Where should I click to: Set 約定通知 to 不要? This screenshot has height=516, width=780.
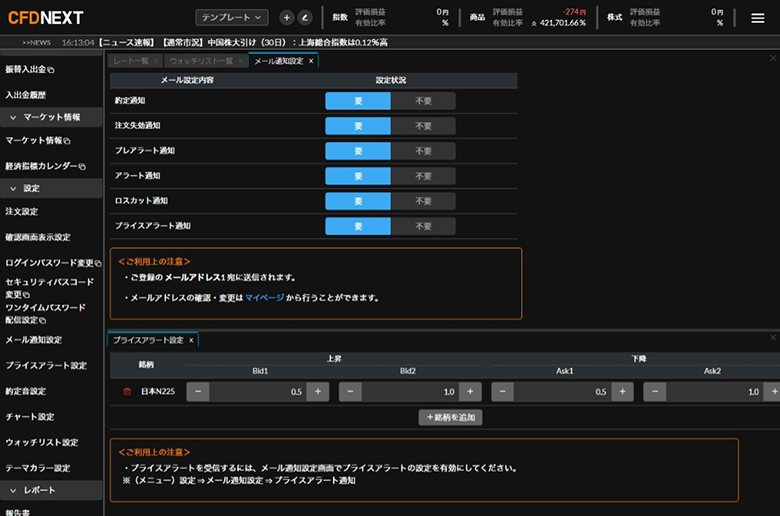tap(423, 101)
